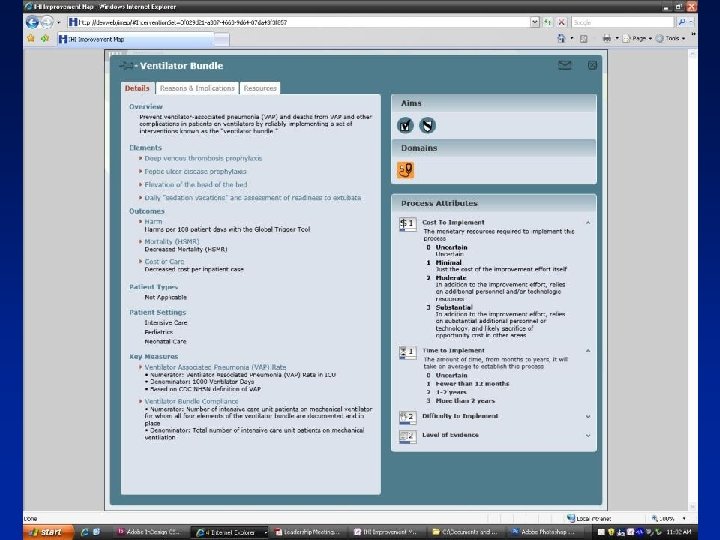
Task: Switch to Adobe Photoshop taskbar button
Action: coord(544,532)
